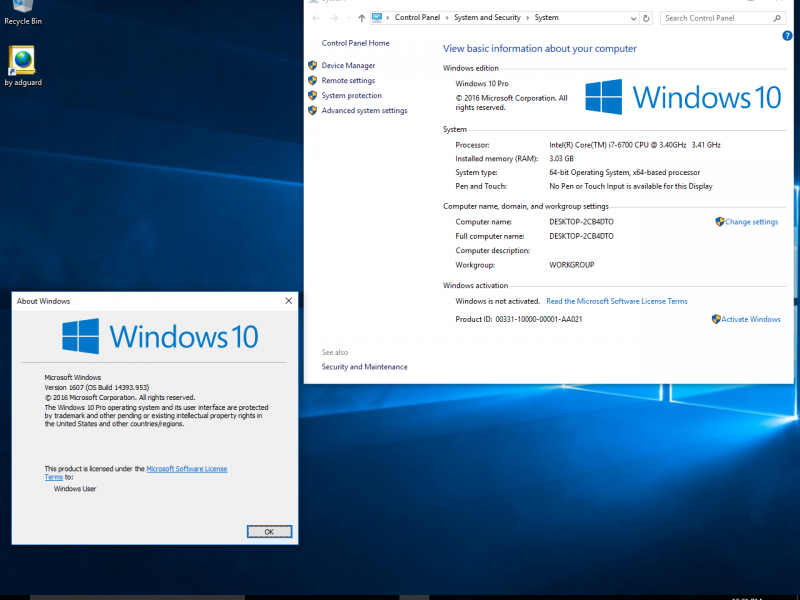
Task: Open the recent locations dropdown arrow
Action: (x=349, y=18)
